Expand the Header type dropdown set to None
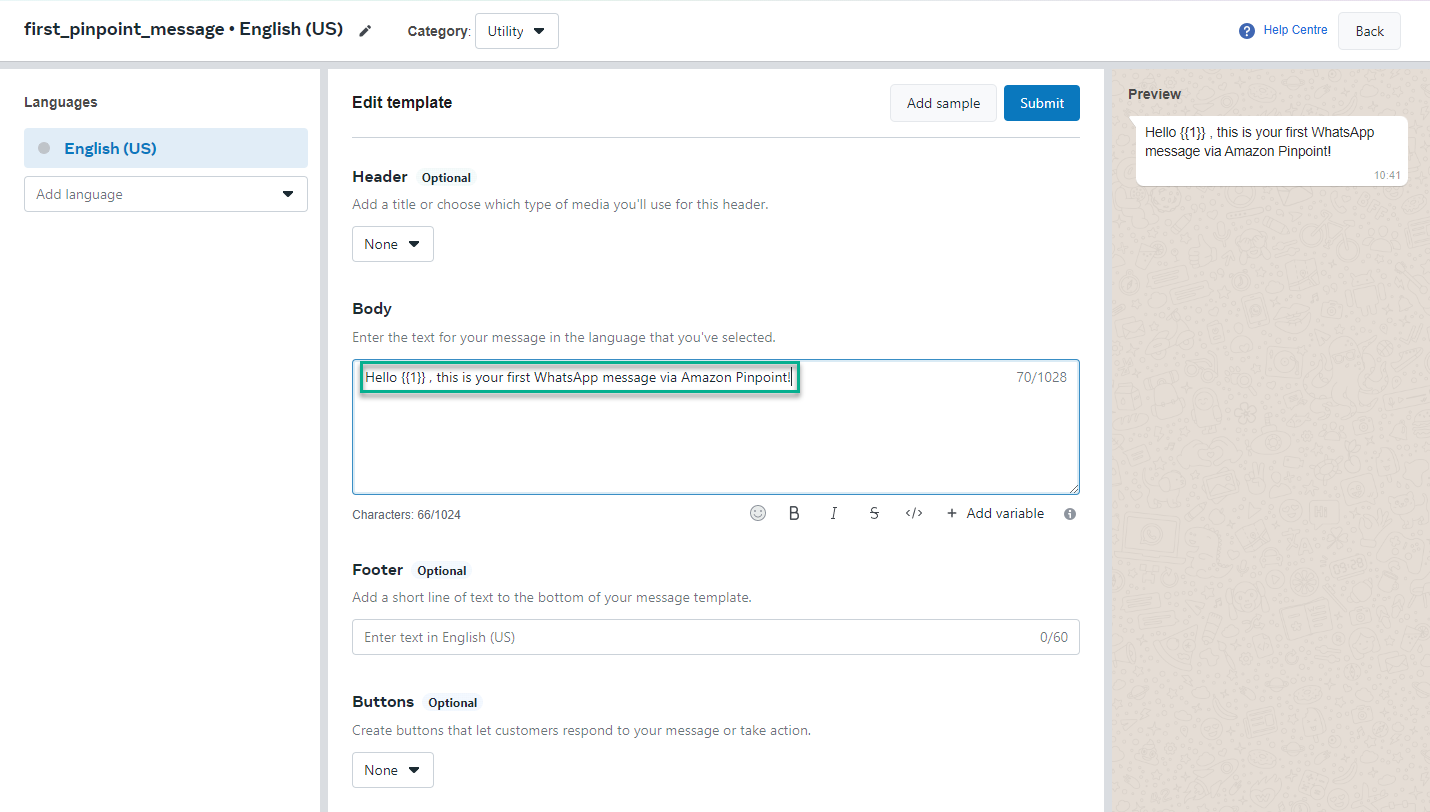The width and height of the screenshot is (1430, 812). point(392,243)
